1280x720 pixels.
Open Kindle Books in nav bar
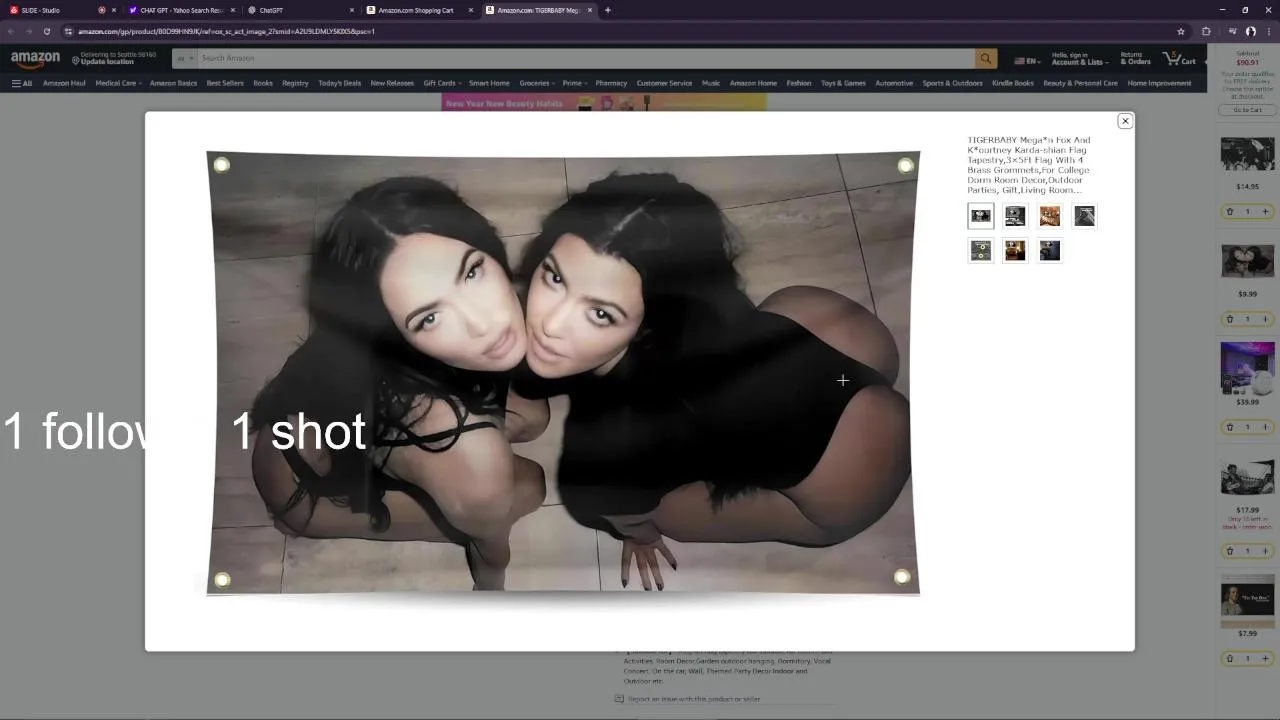(1013, 83)
